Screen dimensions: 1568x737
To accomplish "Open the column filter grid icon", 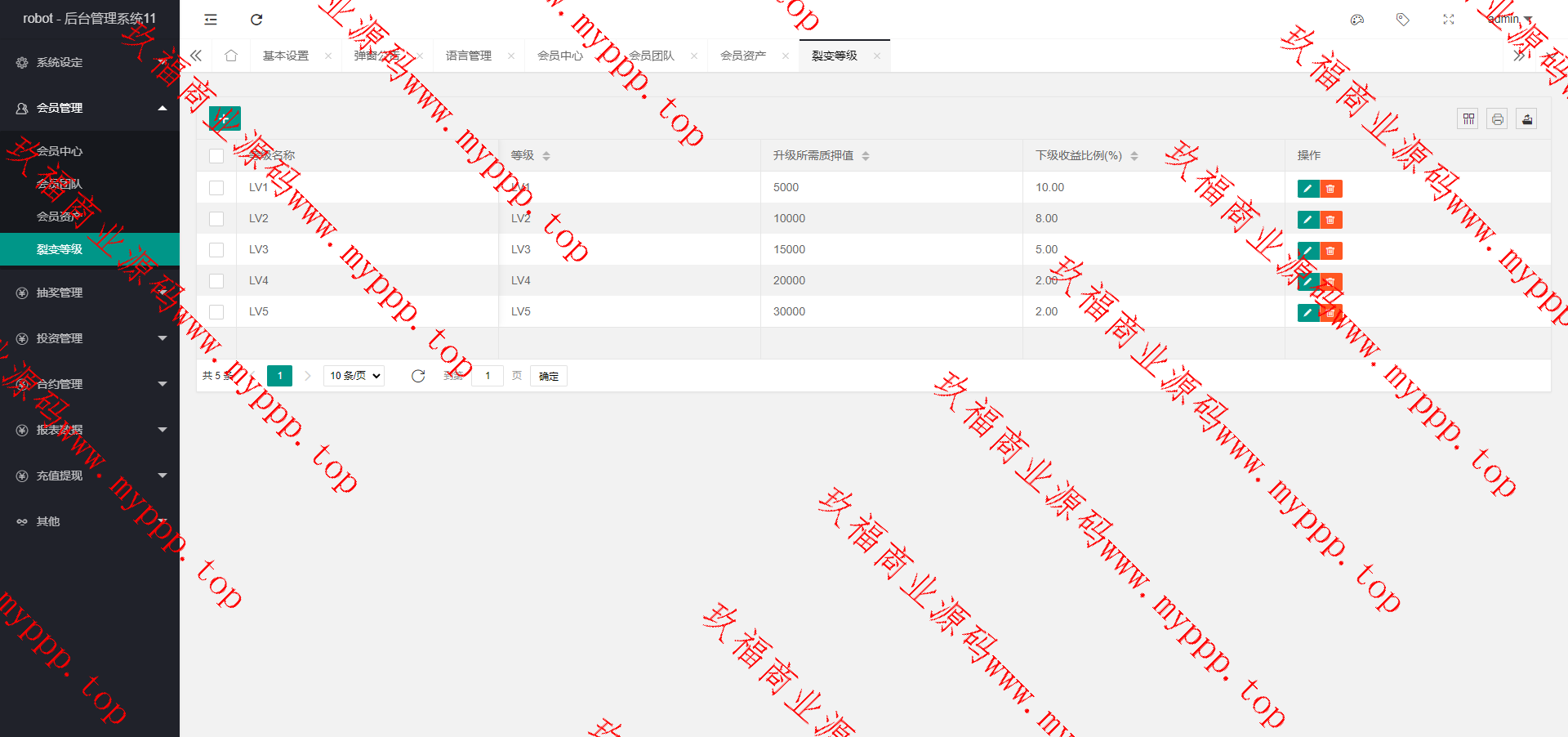I will tap(1468, 119).
